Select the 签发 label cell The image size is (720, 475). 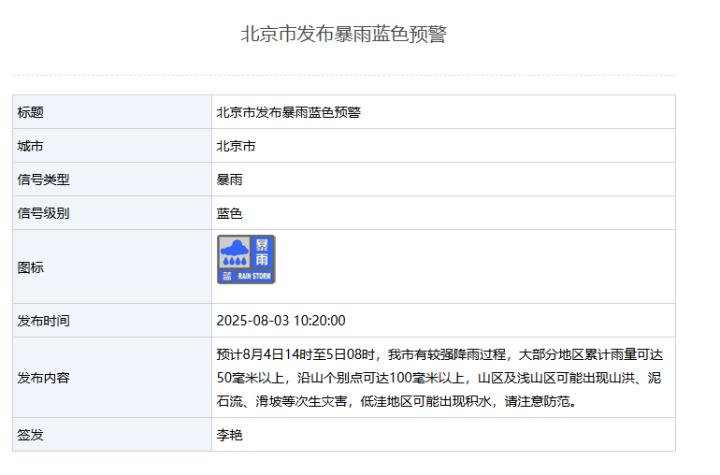tap(112, 435)
